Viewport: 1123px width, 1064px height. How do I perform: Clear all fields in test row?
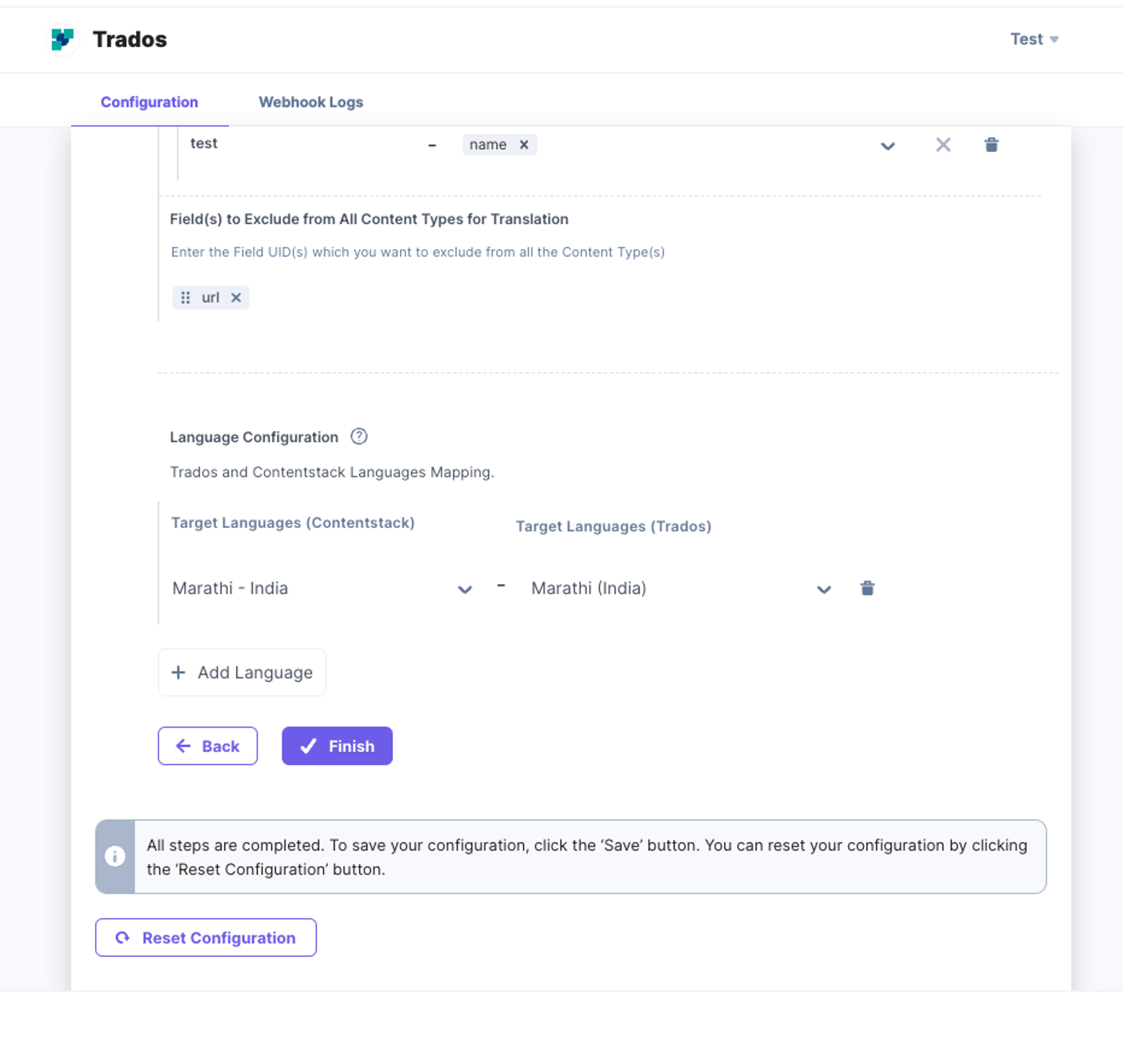tap(943, 145)
